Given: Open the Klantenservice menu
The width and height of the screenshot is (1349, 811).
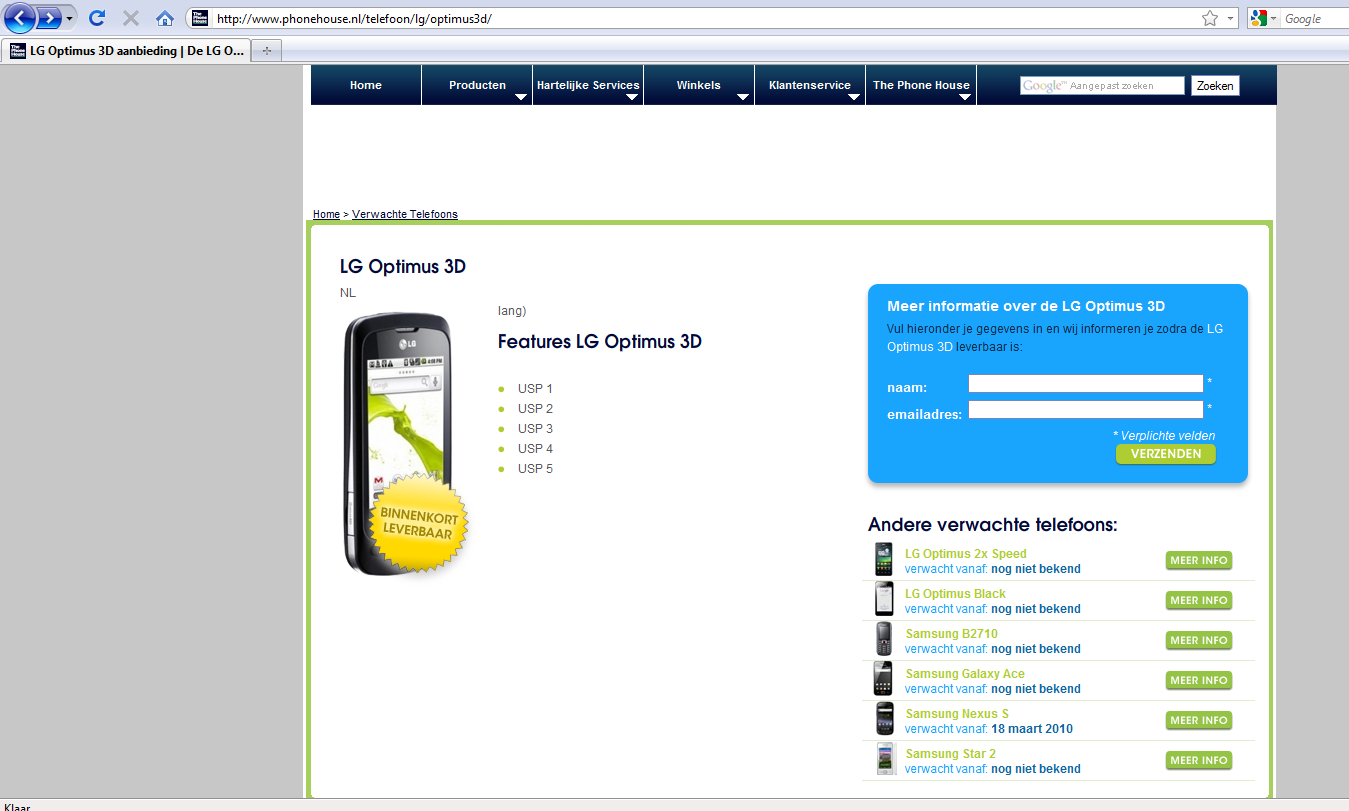Looking at the screenshot, I should point(810,85).
